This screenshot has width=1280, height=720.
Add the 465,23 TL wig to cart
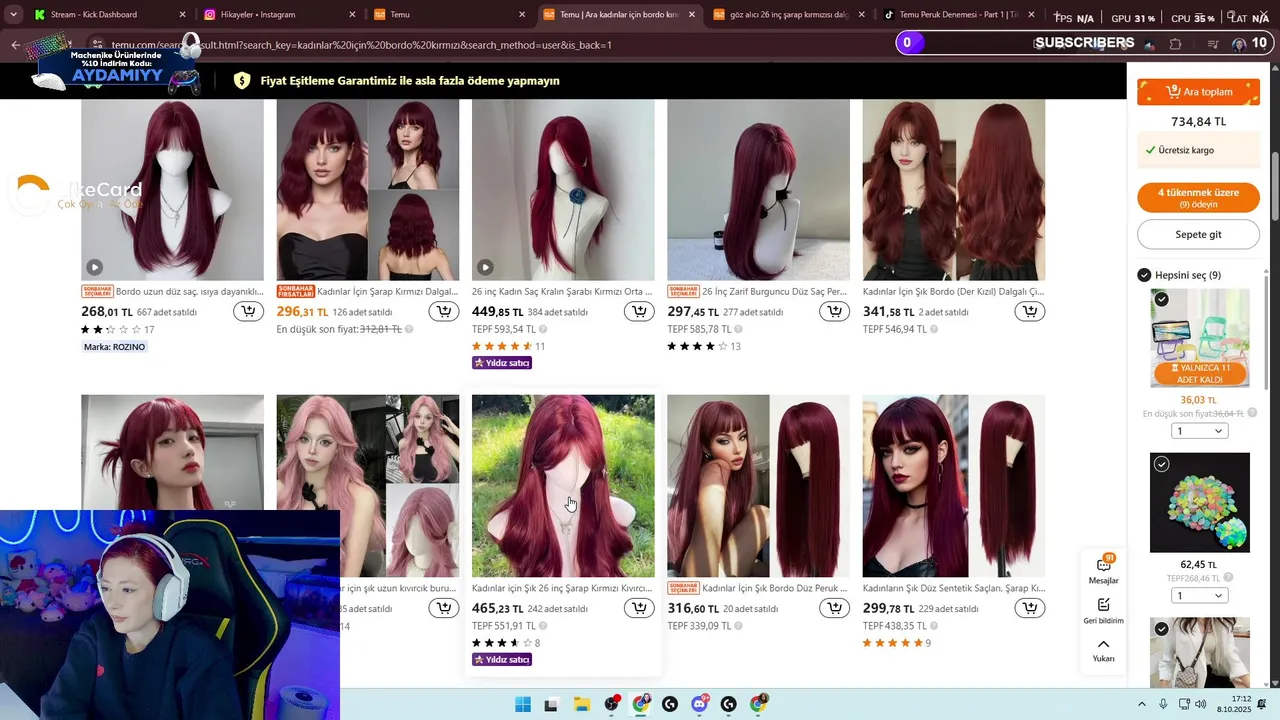point(639,608)
